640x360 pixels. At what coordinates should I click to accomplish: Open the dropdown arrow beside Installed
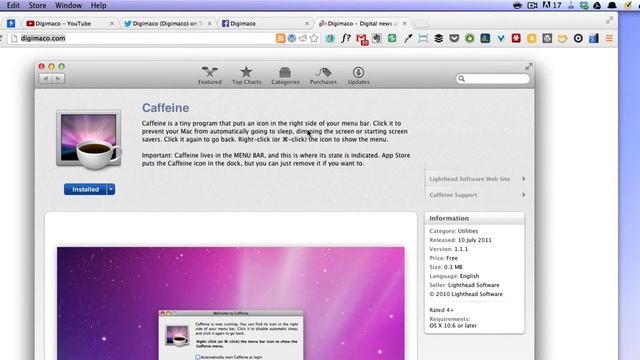tap(111, 189)
